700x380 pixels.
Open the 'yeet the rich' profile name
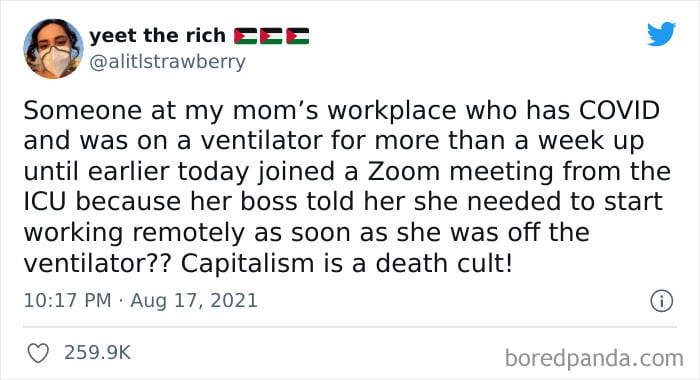(158, 36)
